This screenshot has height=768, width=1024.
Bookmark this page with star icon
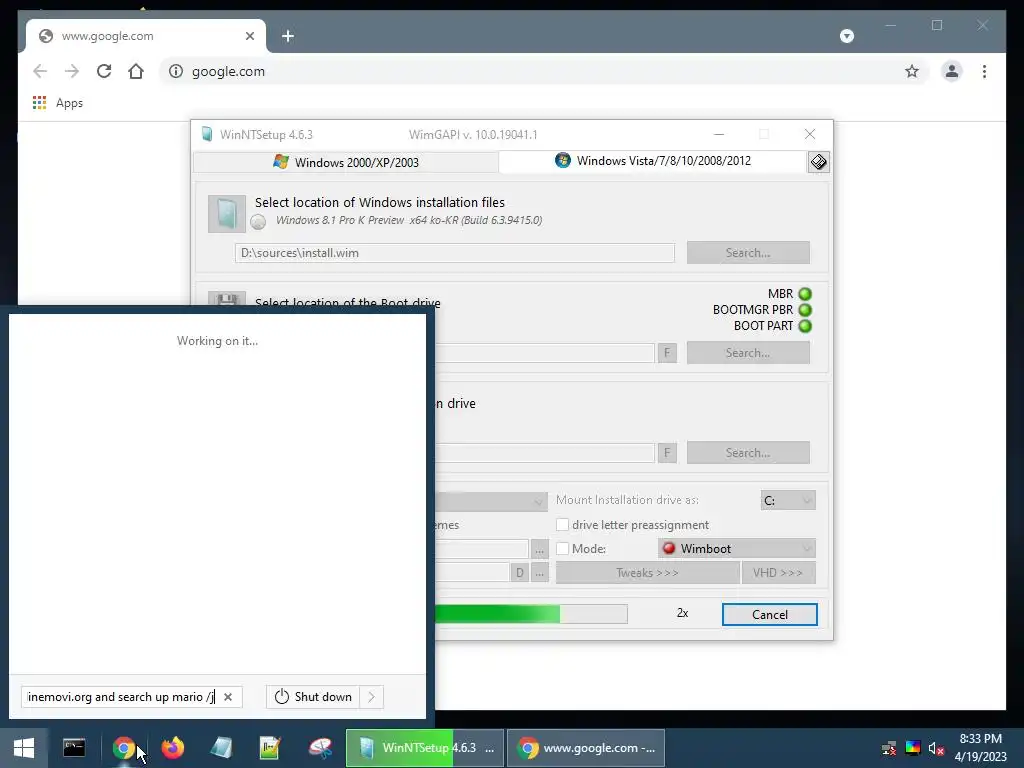[x=912, y=71]
